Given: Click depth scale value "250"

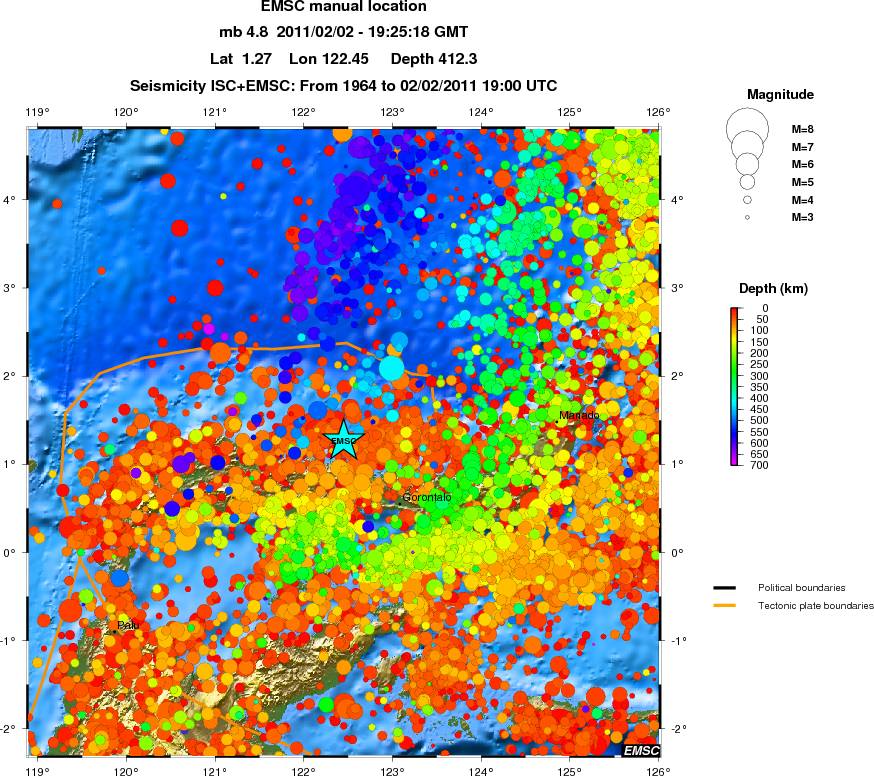Looking at the screenshot, I should coord(759,364).
